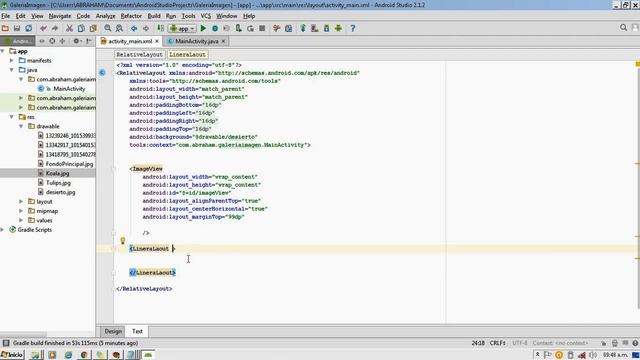Click the Cut scissors icon

[x=69, y=28]
